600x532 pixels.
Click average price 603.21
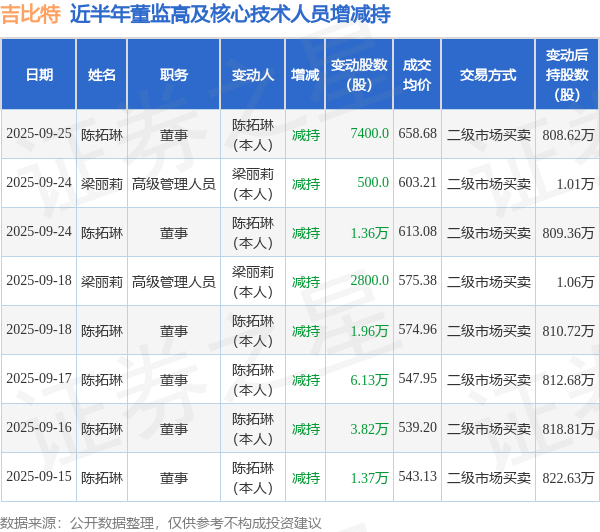click(417, 183)
